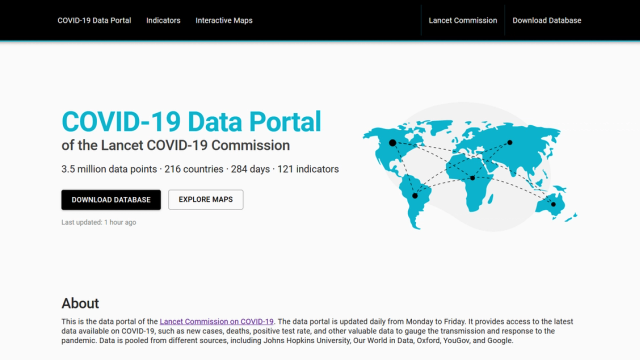This screenshot has height=360, width=640.
Task: Click 'Last updated: 1 hour ago' text
Action: 99,222
